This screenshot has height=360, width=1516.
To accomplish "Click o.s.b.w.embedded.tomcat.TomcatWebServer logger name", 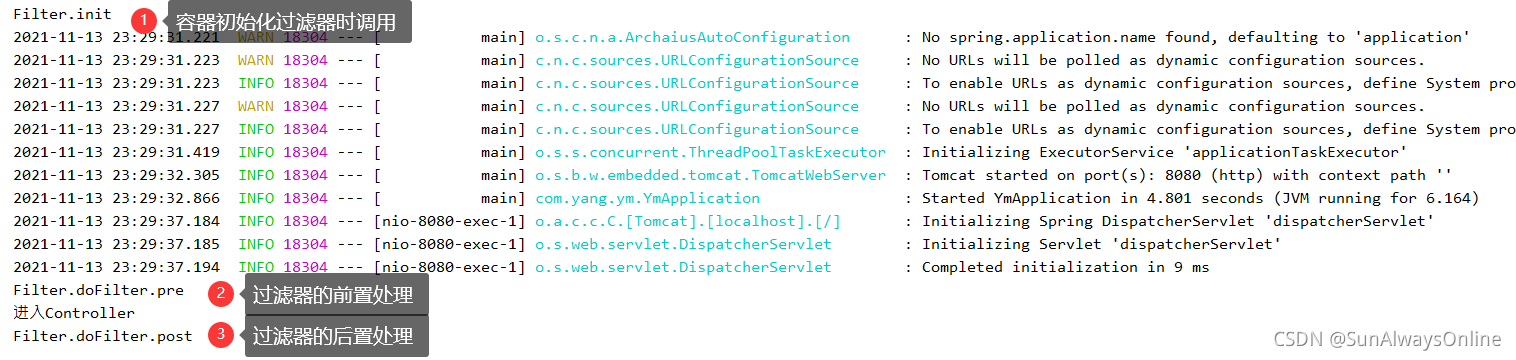I will 710,175.
